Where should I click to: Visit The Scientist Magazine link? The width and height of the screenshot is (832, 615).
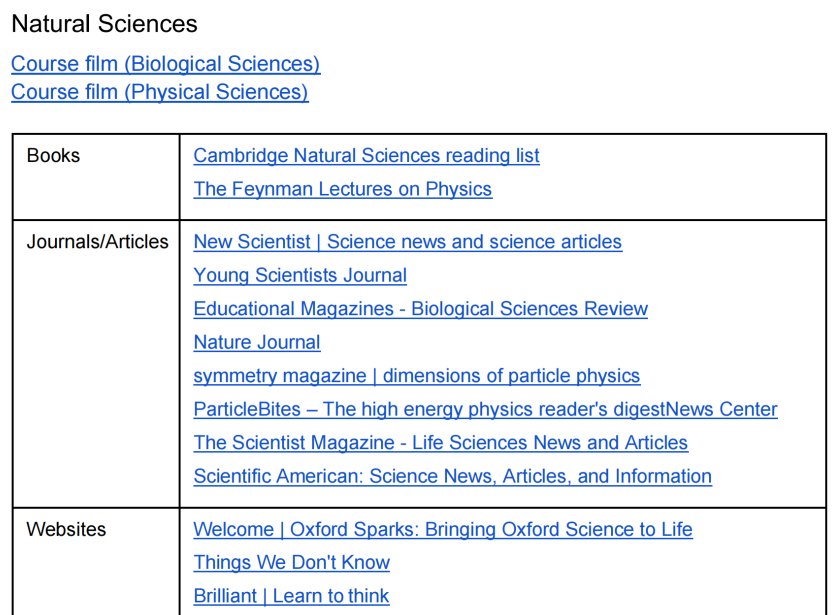point(441,443)
